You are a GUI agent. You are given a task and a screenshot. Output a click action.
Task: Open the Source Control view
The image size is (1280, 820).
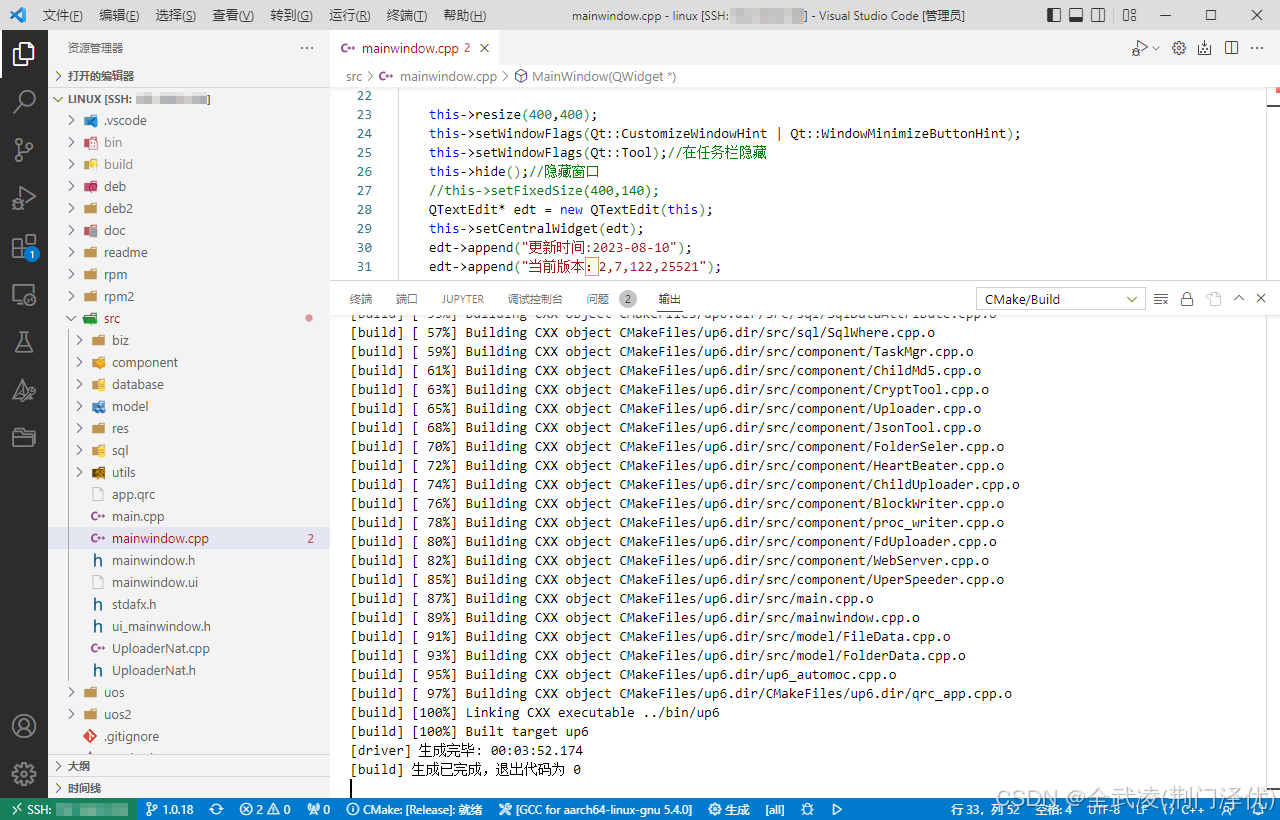pos(24,150)
